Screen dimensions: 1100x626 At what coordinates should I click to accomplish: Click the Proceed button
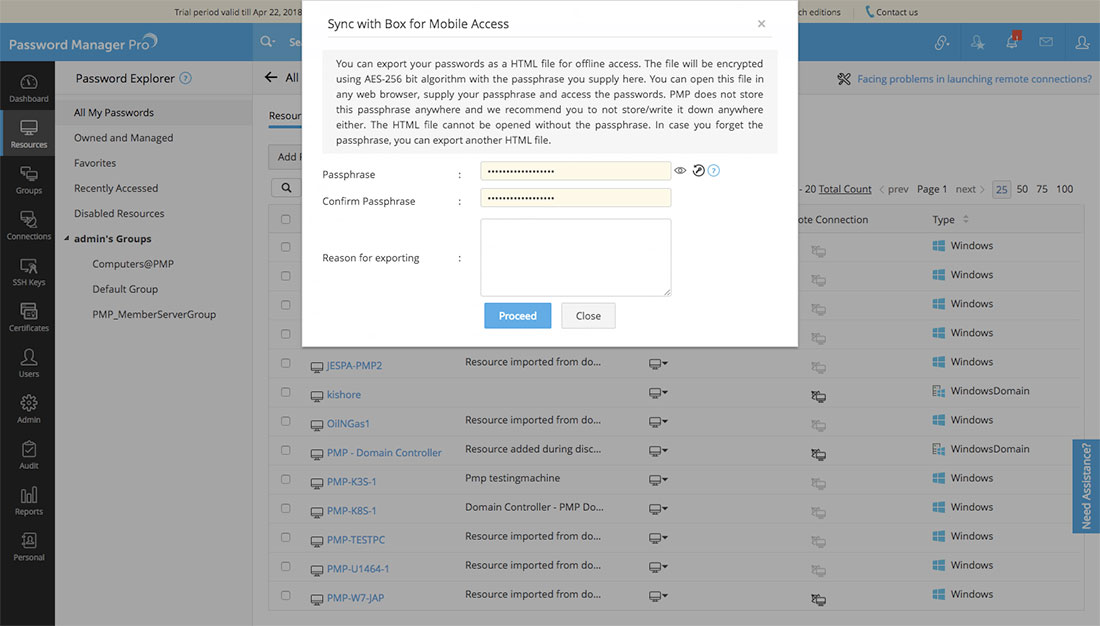(x=518, y=316)
